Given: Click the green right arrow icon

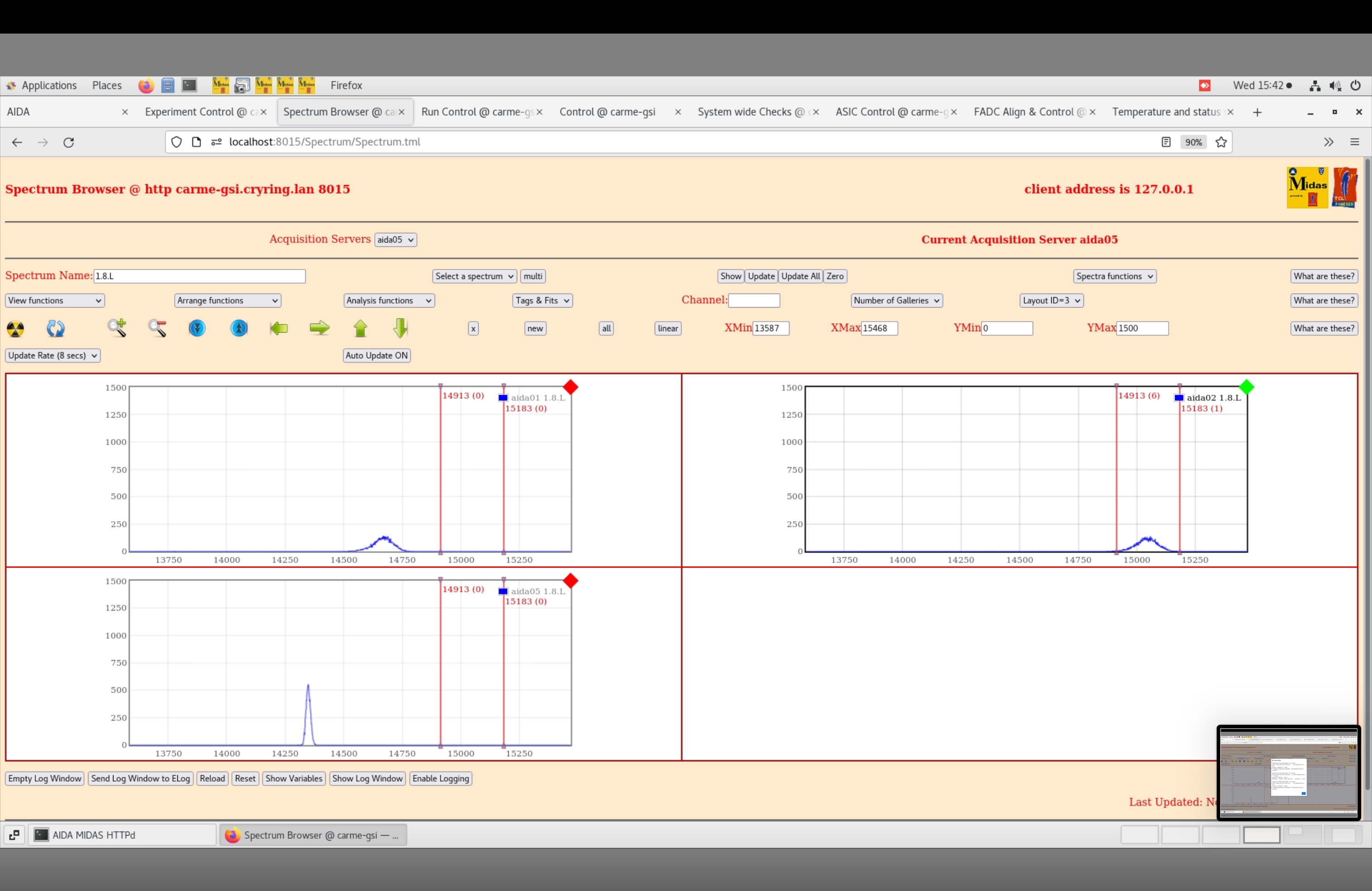Looking at the screenshot, I should point(319,328).
